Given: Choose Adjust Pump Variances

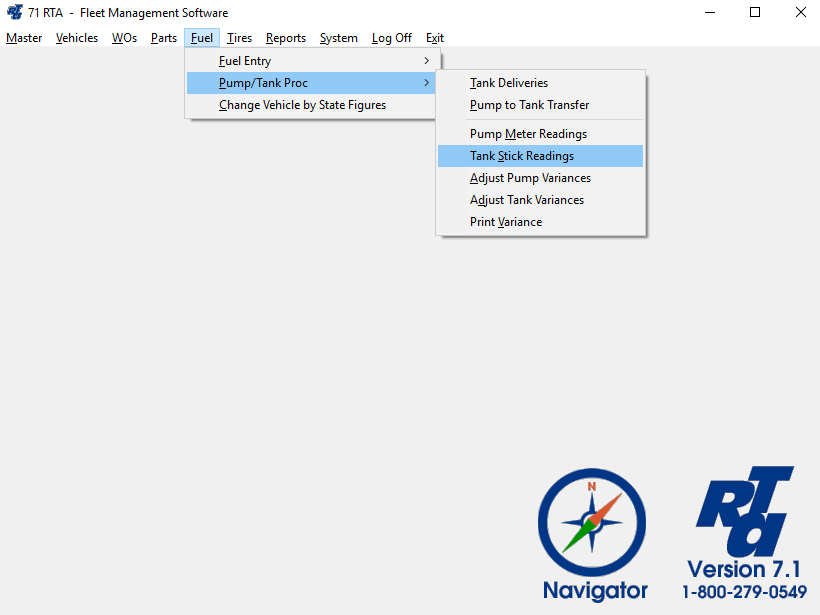Looking at the screenshot, I should pyautogui.click(x=530, y=178).
